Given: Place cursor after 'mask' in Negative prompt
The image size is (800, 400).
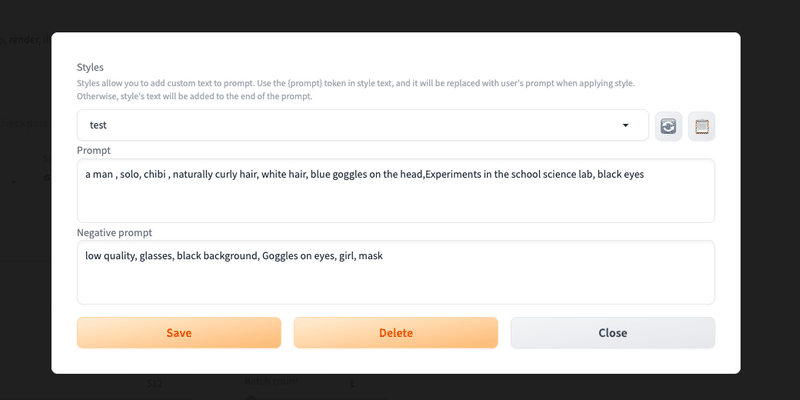Looking at the screenshot, I should (384, 256).
